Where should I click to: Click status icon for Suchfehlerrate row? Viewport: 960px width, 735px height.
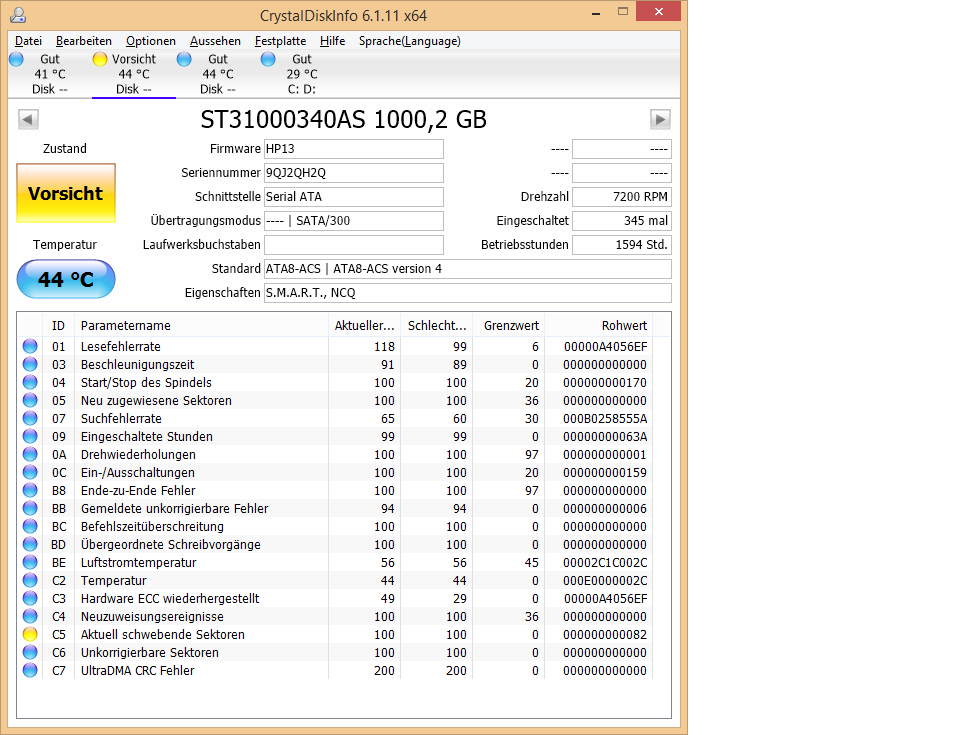coord(30,418)
